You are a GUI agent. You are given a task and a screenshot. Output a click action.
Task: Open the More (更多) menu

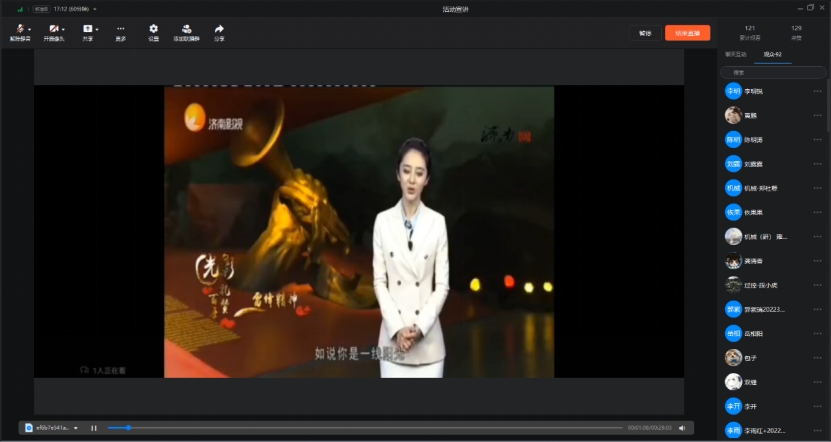(120, 29)
